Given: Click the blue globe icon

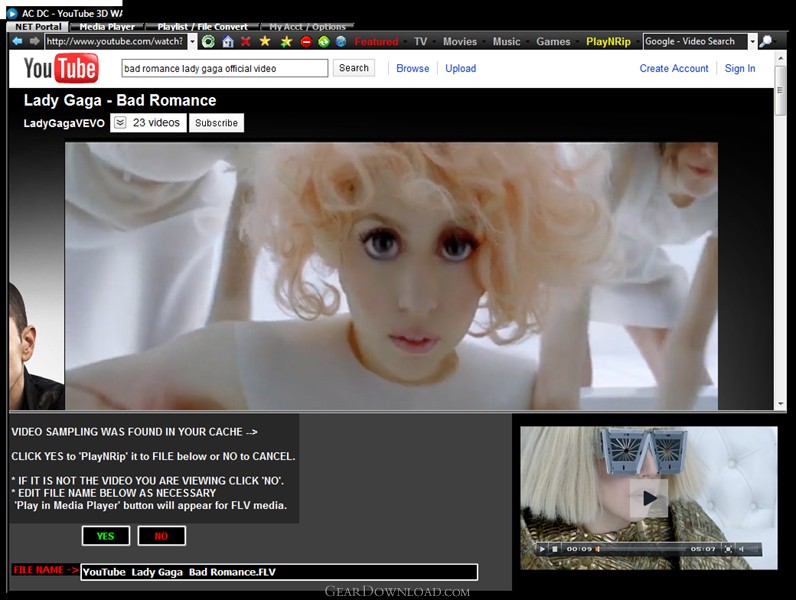Looking at the screenshot, I should [x=341, y=42].
